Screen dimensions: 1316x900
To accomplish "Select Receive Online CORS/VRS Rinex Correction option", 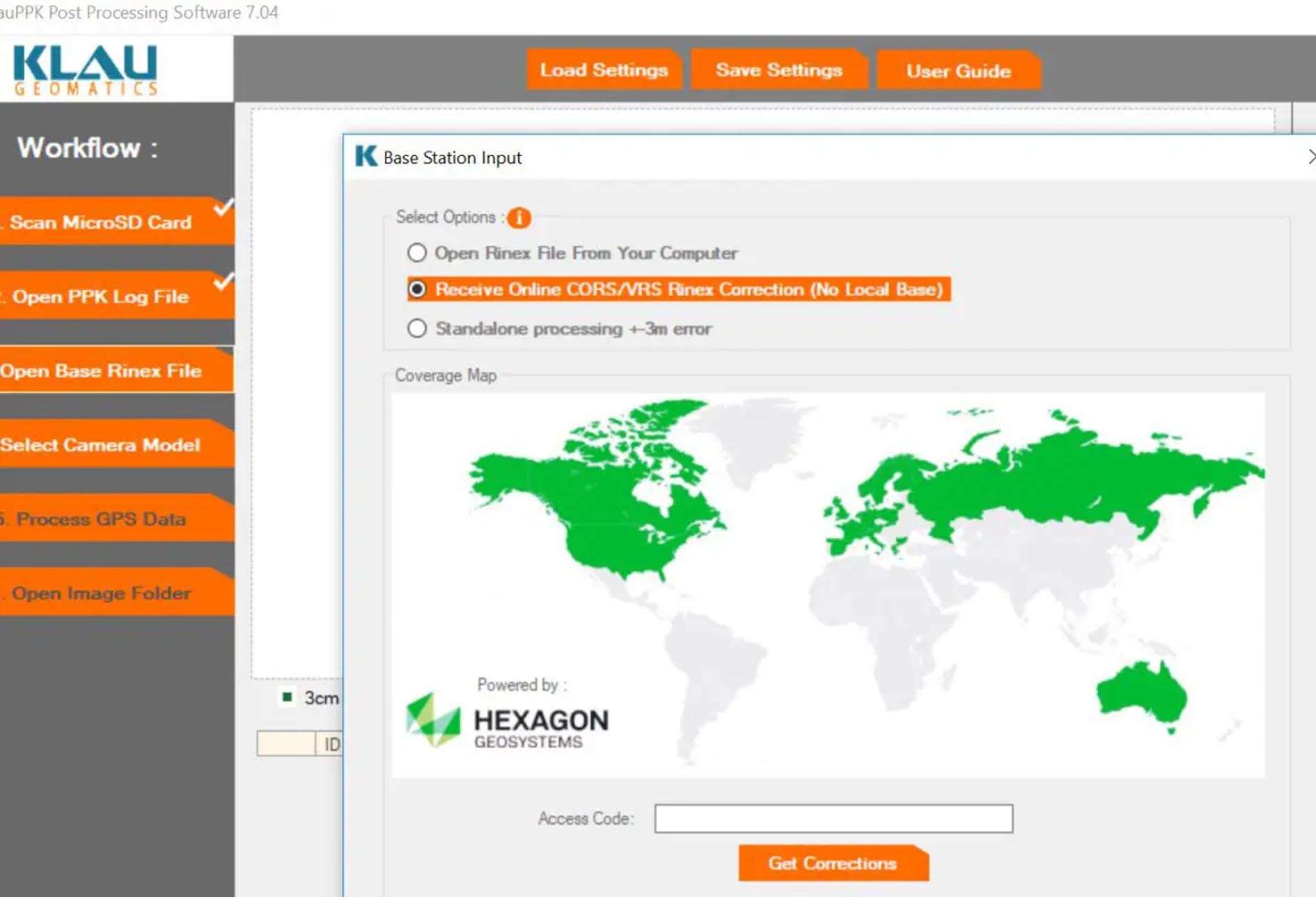I will coord(417,289).
